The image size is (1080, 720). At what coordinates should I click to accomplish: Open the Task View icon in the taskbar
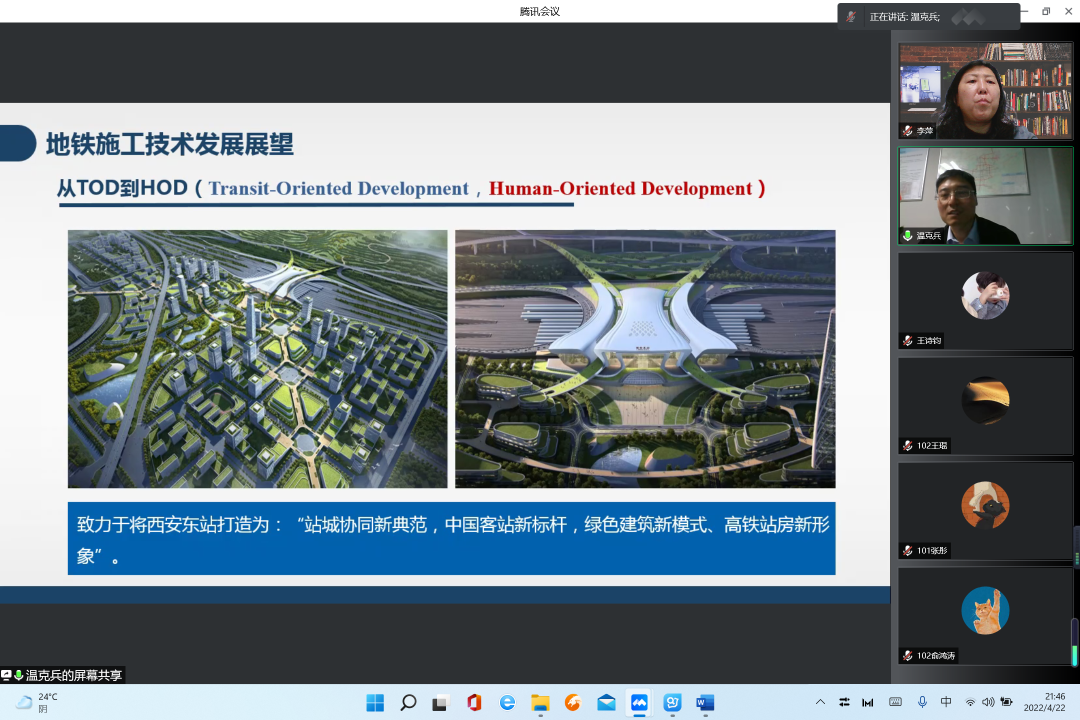tap(441, 702)
